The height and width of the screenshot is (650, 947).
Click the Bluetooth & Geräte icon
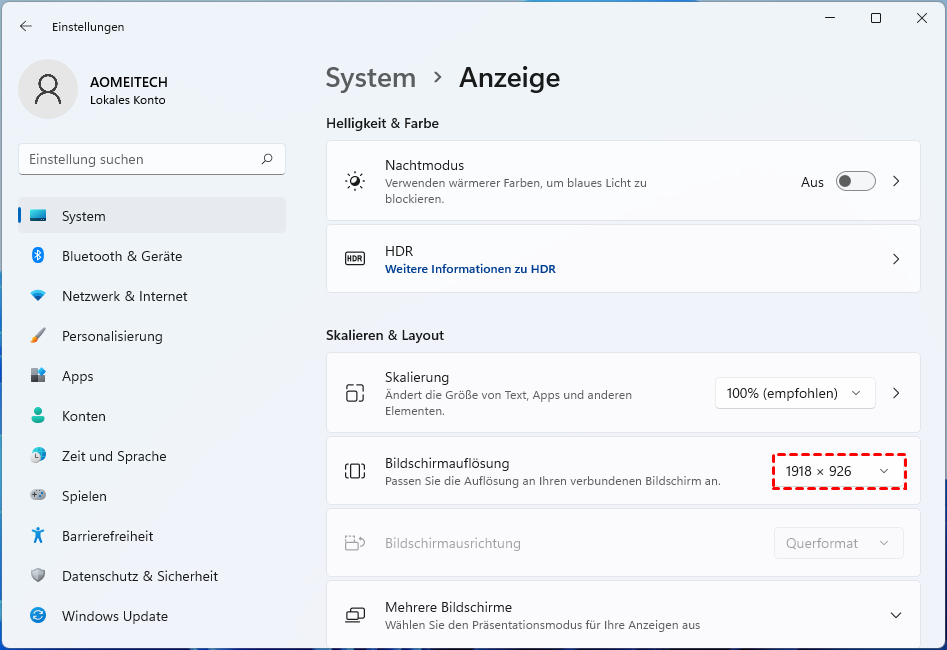tap(38, 256)
